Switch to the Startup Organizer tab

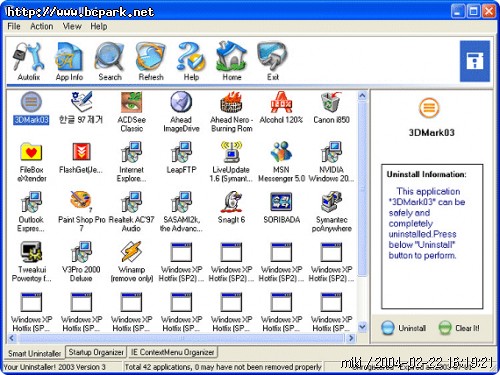(96, 352)
